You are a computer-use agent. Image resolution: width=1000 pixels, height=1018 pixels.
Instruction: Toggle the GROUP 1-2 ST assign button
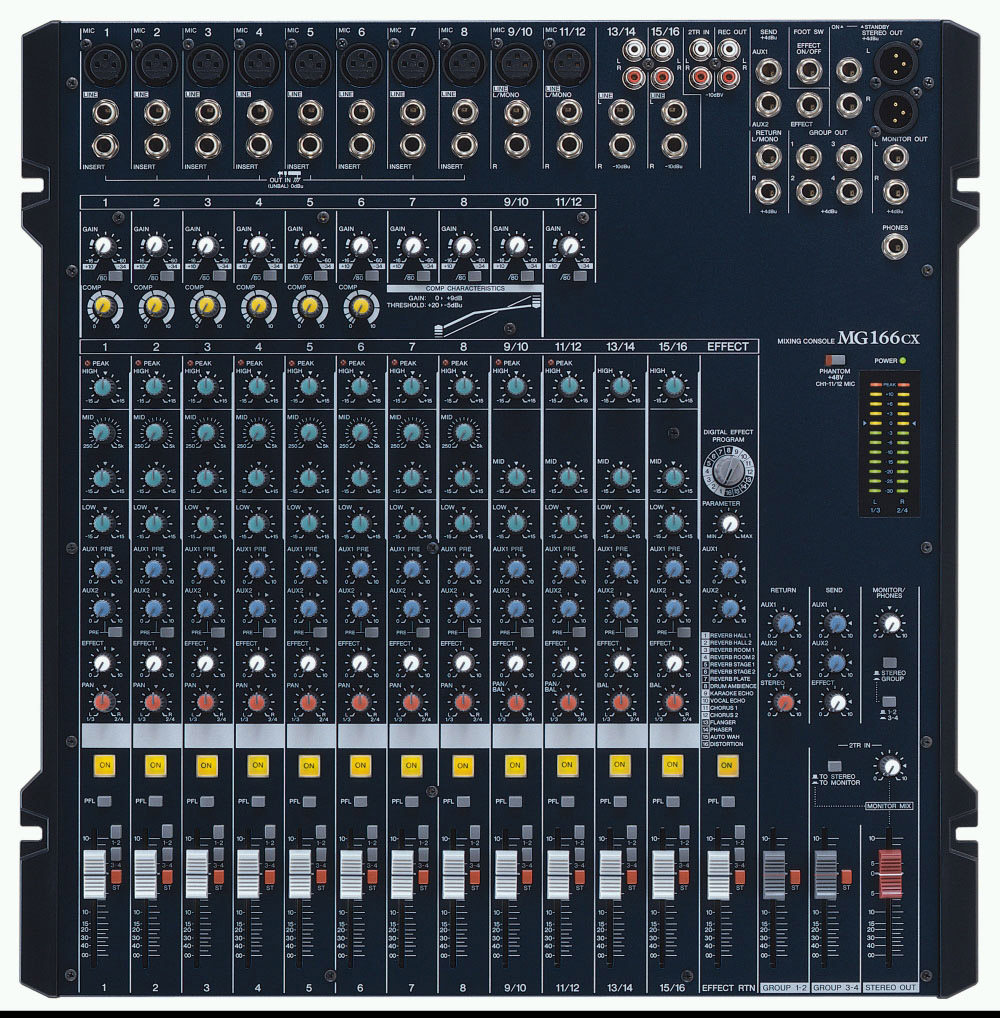(x=795, y=877)
